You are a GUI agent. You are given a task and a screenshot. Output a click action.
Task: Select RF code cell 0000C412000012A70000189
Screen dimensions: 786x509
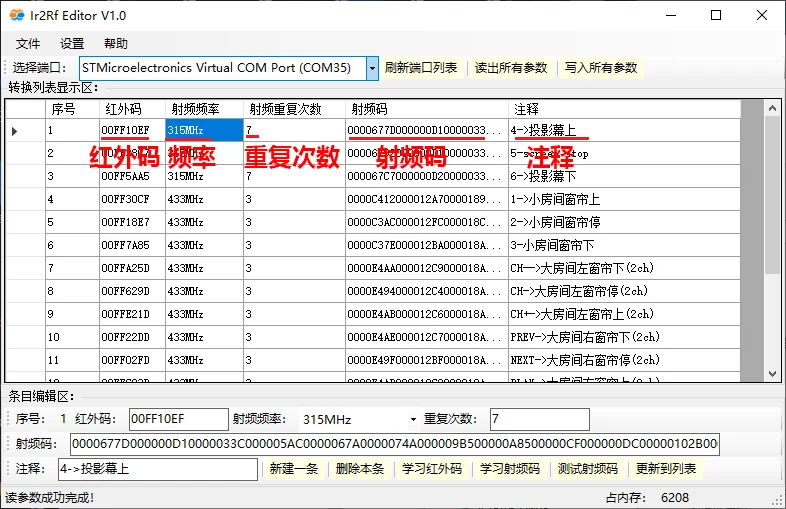click(x=427, y=200)
